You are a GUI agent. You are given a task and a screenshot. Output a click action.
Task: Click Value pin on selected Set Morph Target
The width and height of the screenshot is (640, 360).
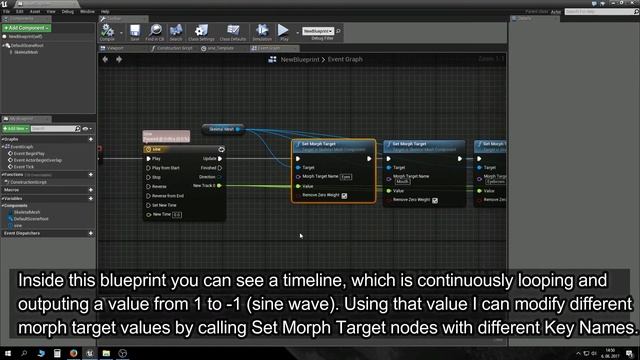click(298, 186)
